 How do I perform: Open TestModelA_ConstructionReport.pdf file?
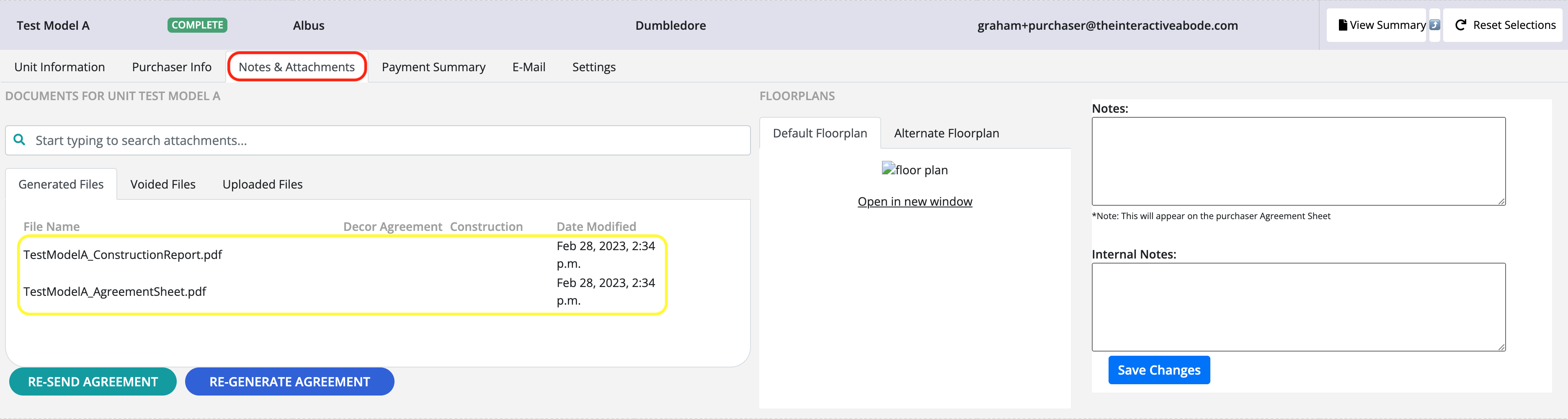point(122,255)
